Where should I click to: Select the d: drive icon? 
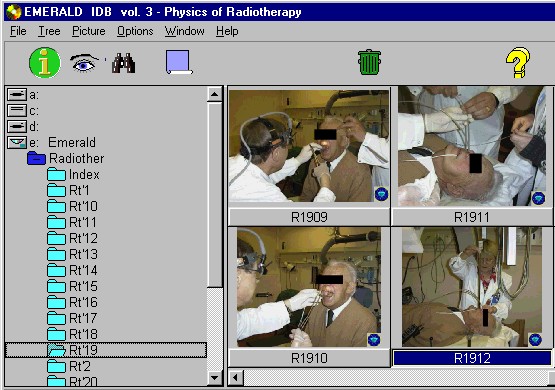17,126
